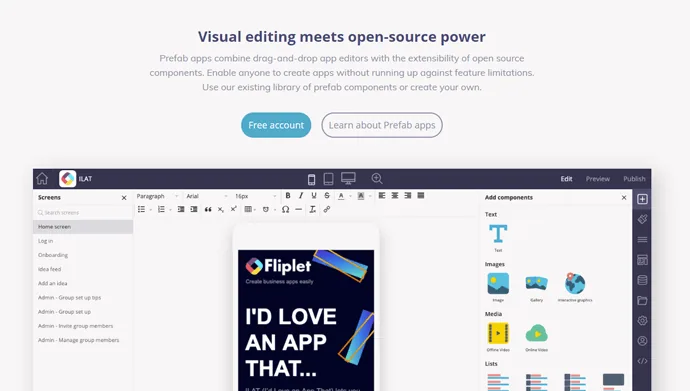Click the Image component icon
This screenshot has height=391, width=690.
498,284
